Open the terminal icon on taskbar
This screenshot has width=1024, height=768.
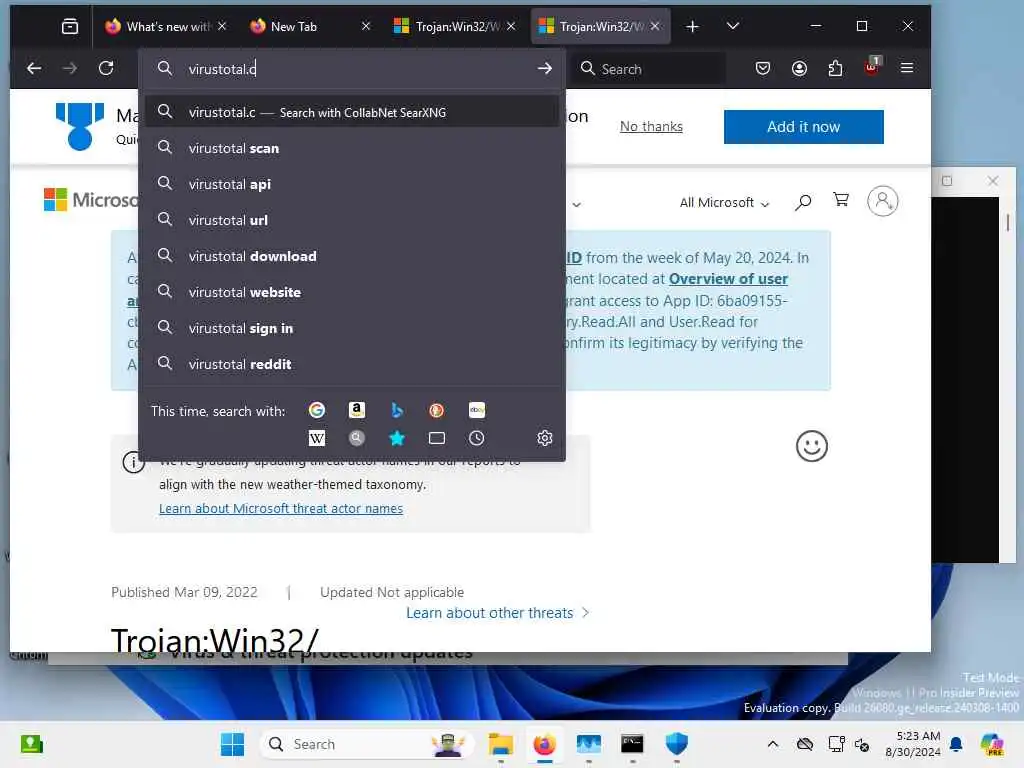point(632,744)
